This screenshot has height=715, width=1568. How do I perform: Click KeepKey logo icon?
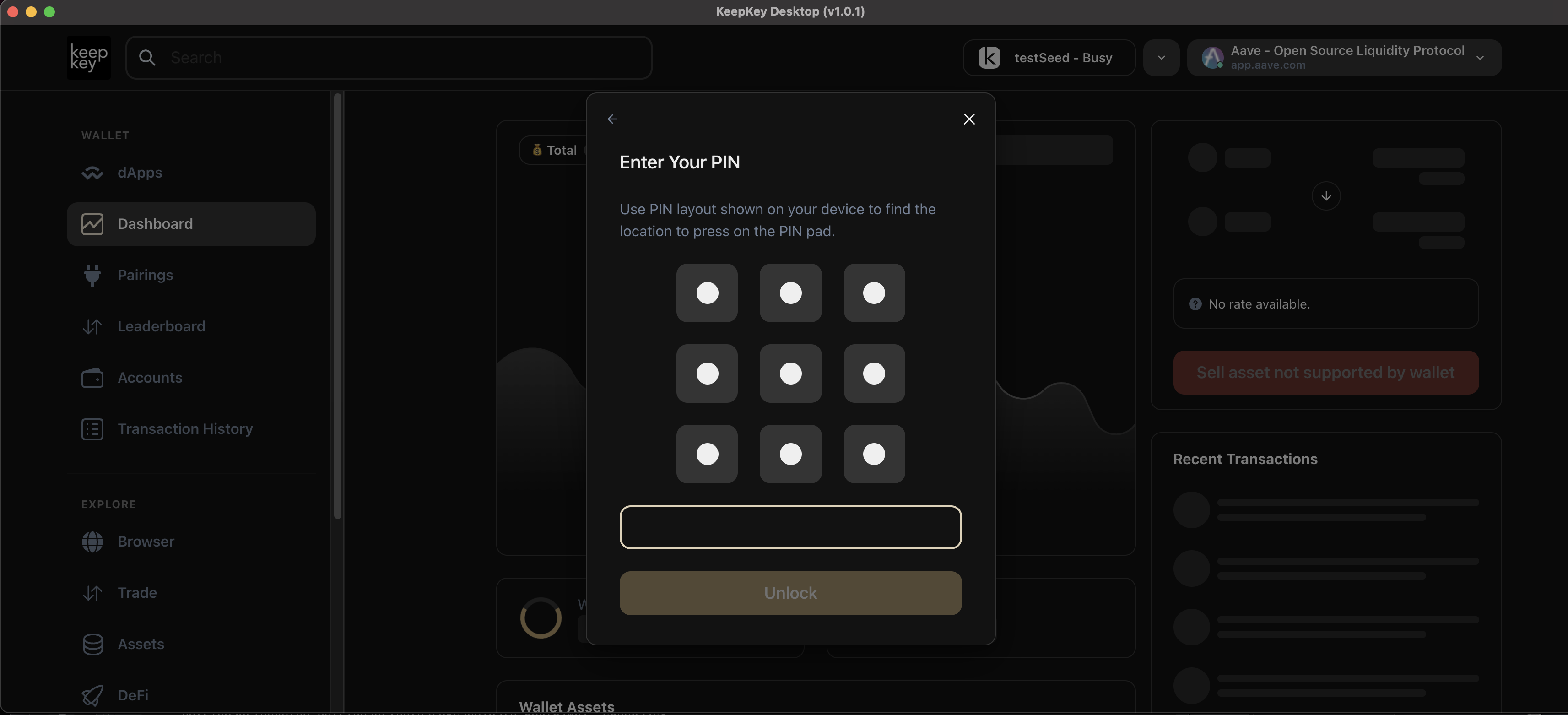pyautogui.click(x=88, y=57)
